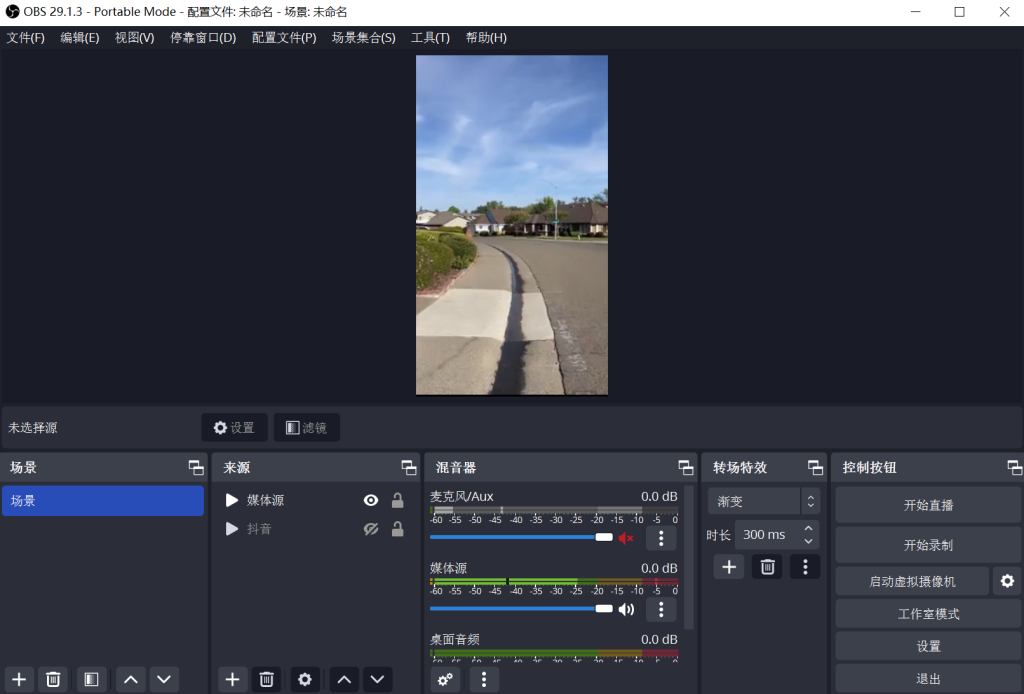Open the 工具(T) menu
Viewport: 1024px width, 694px height.
tap(430, 38)
